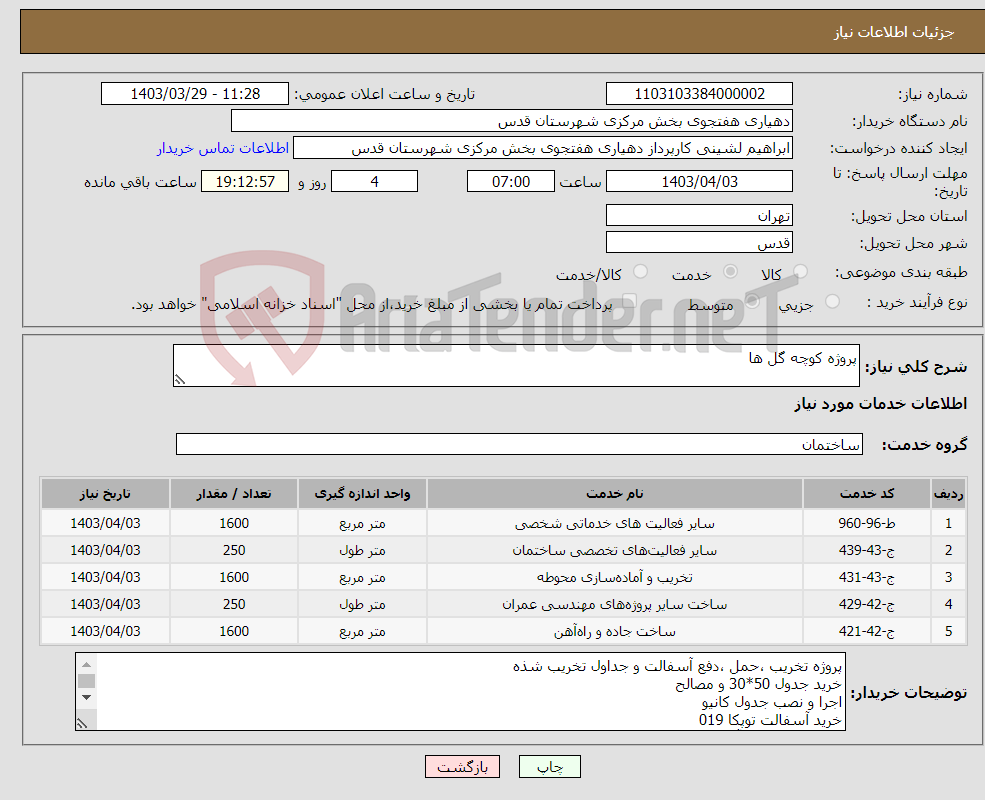The width and height of the screenshot is (985, 800).
Task: Click quantity 1600 in row 1
Action: pos(234,523)
